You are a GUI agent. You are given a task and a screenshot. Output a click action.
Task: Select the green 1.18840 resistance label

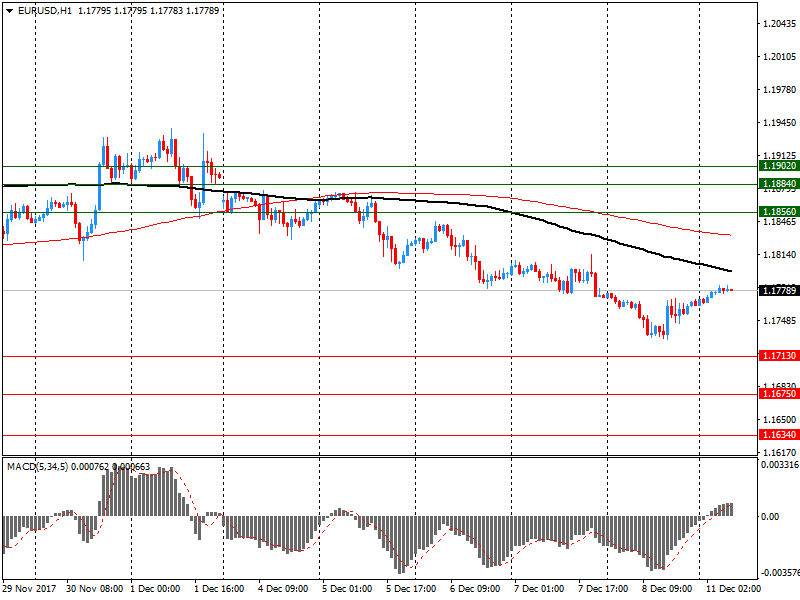778,185
